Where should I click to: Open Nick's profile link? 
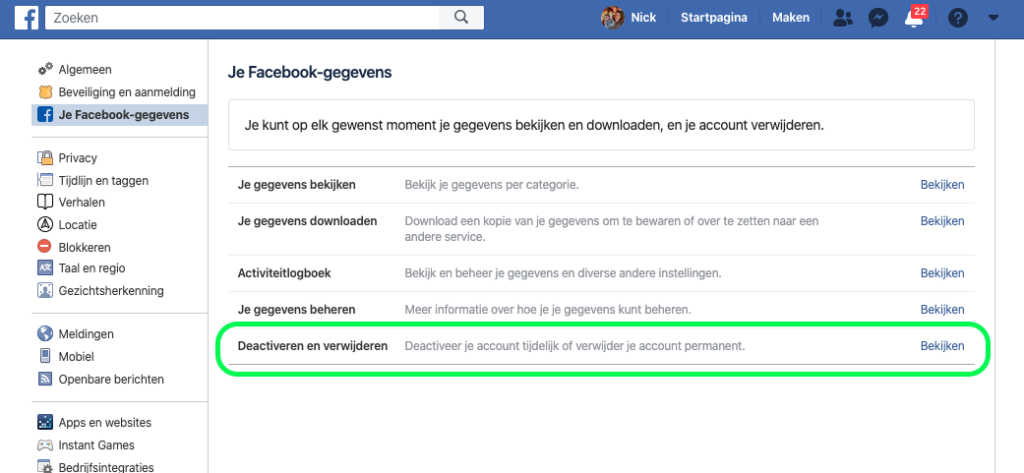(x=643, y=18)
